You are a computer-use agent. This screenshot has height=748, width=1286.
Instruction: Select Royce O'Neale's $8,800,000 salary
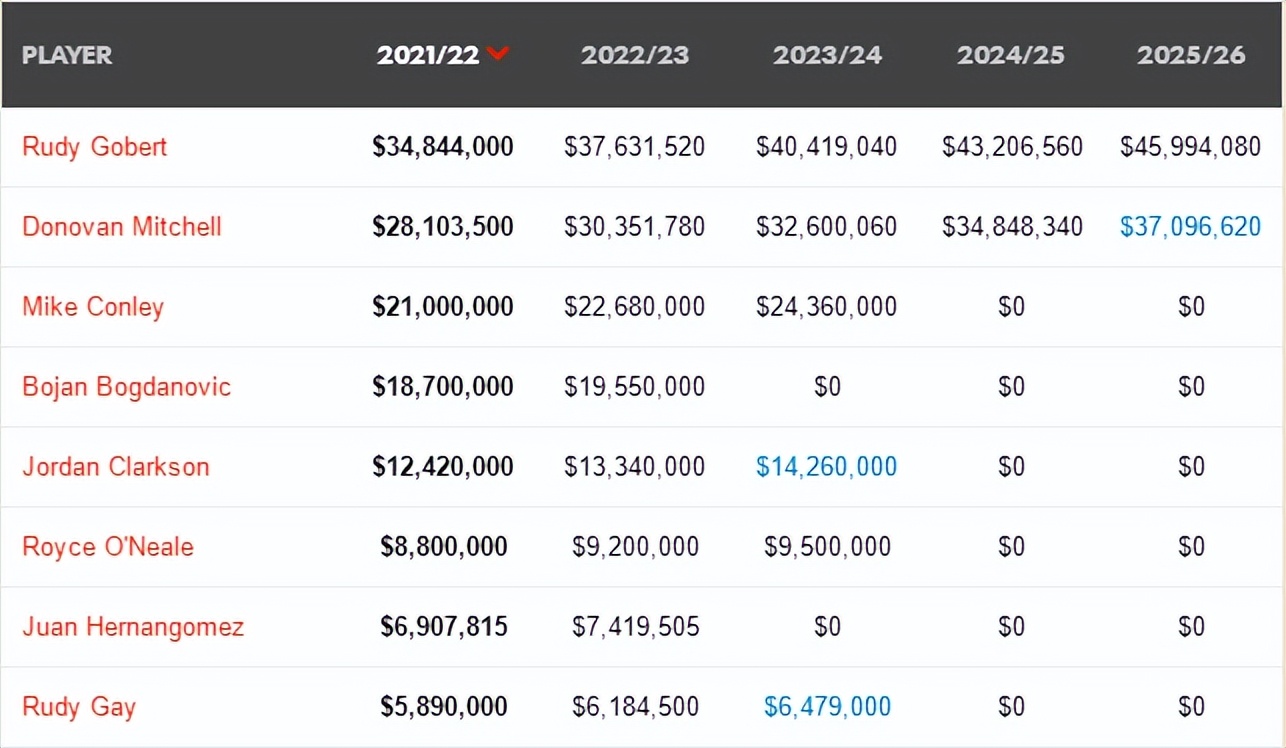tap(444, 547)
